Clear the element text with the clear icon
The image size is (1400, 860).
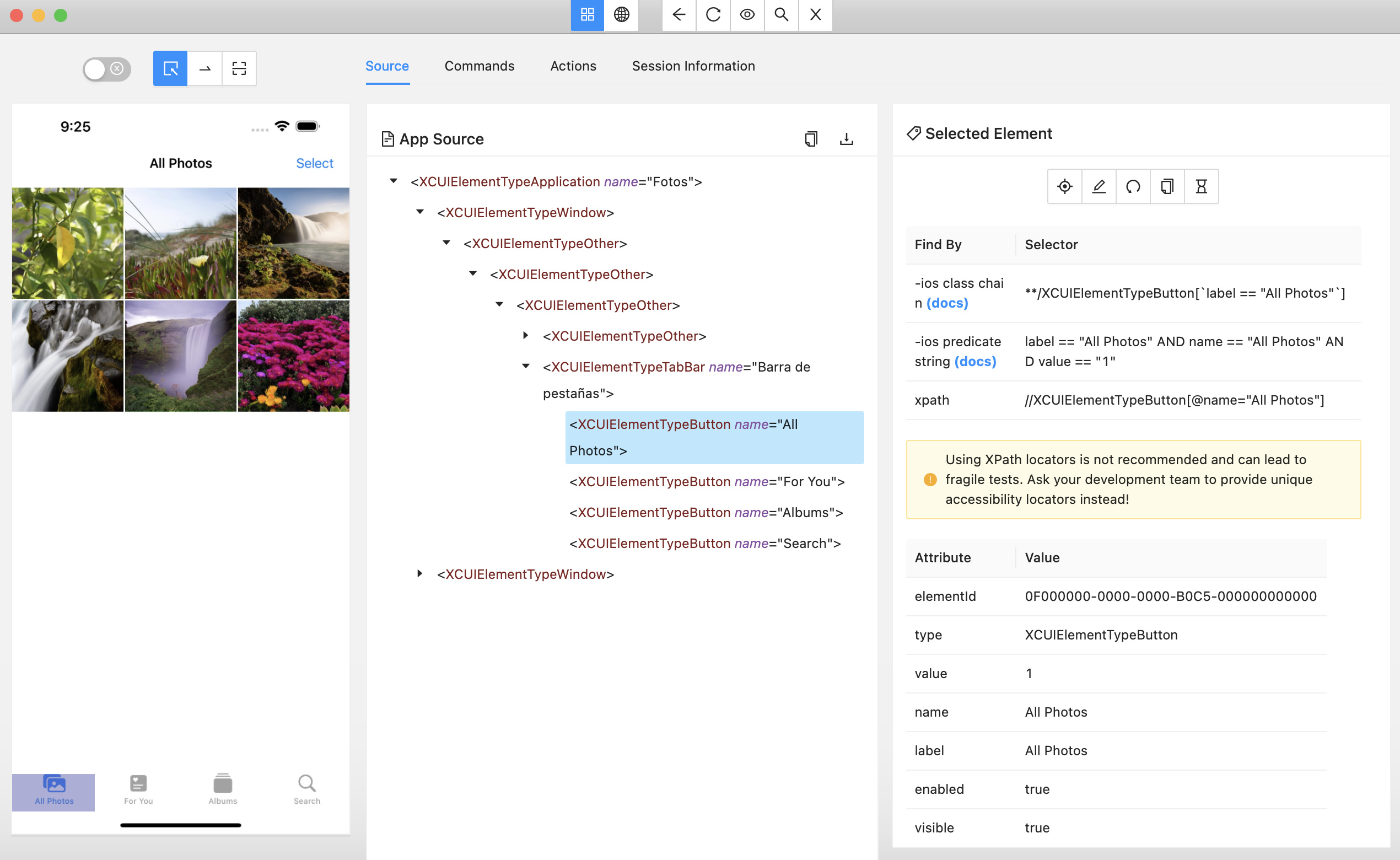[x=1133, y=186]
